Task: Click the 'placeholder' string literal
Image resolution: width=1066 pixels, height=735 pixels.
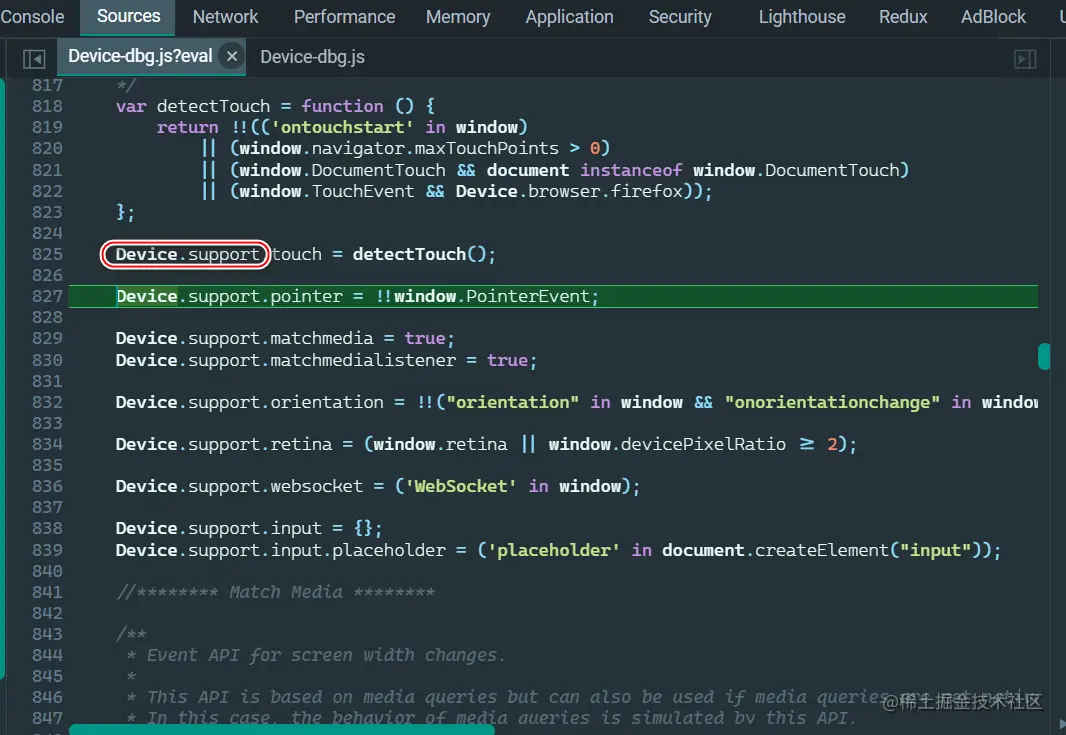Action: pyautogui.click(x=553, y=550)
